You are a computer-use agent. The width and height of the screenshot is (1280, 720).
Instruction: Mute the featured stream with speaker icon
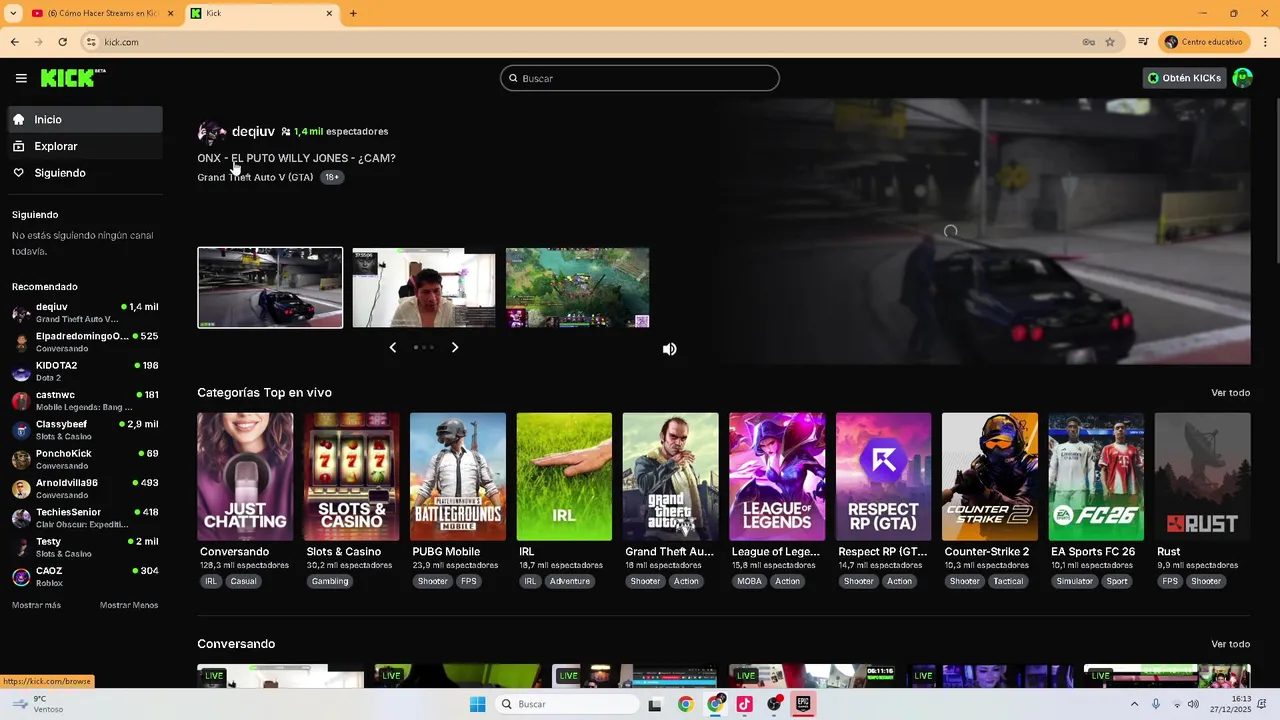click(669, 349)
